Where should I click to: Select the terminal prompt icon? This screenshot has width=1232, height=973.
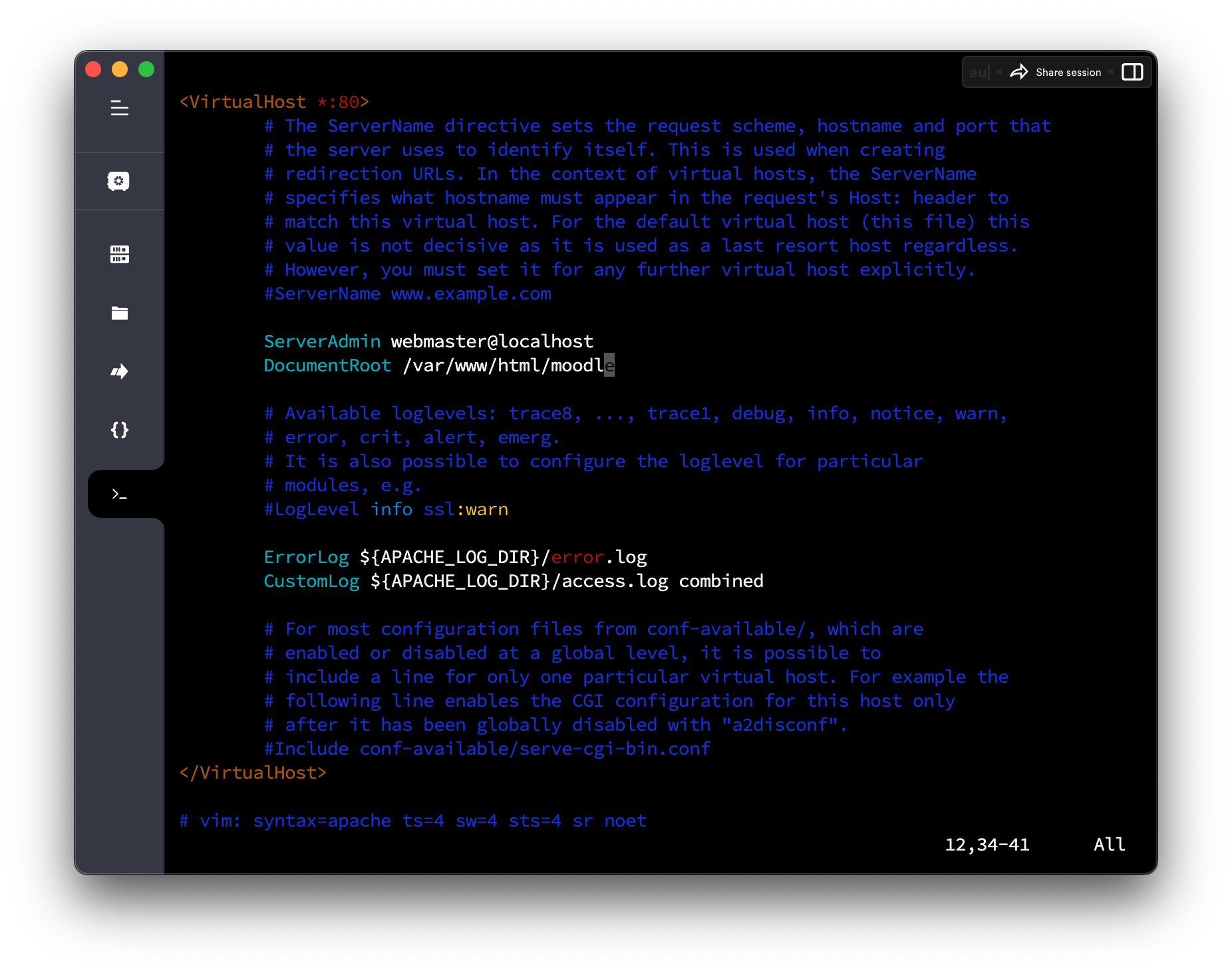point(120,494)
